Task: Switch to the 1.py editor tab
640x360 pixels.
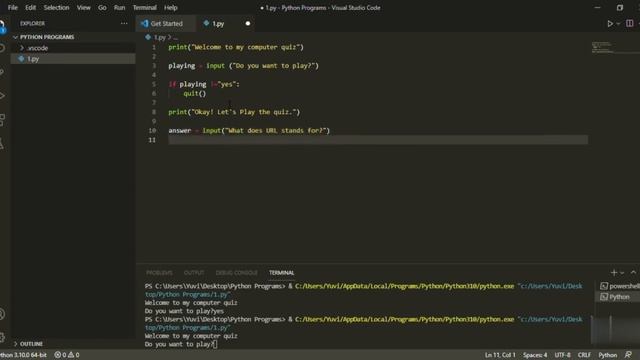Action: click(x=227, y=24)
